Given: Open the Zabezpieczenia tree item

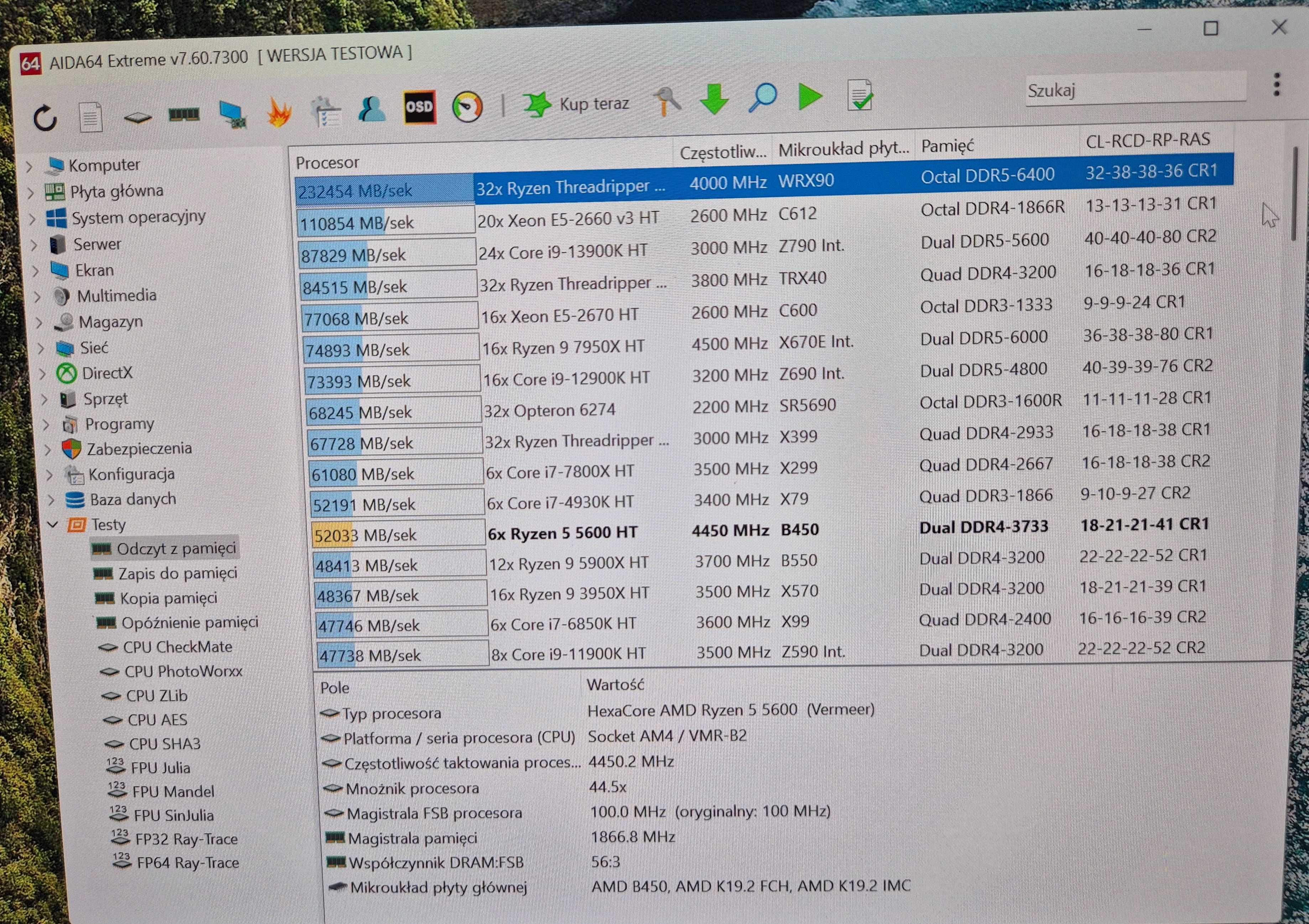Looking at the screenshot, I should point(139,448).
